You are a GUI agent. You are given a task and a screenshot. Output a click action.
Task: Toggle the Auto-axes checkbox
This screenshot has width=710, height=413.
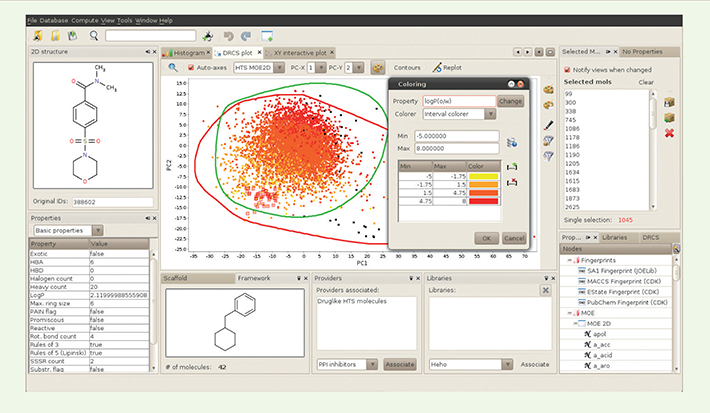tap(191, 67)
